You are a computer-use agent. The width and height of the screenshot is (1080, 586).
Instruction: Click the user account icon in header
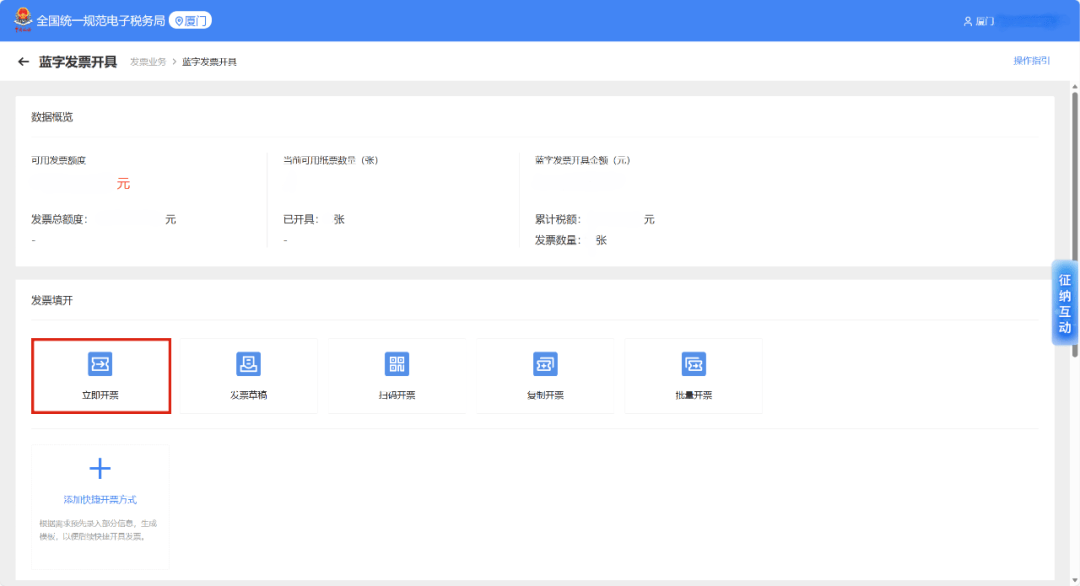967,21
